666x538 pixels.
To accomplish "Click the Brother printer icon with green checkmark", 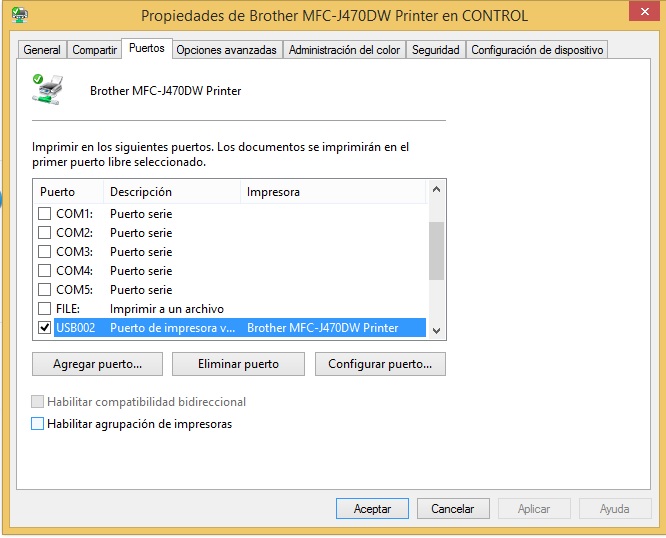I will pos(47,89).
